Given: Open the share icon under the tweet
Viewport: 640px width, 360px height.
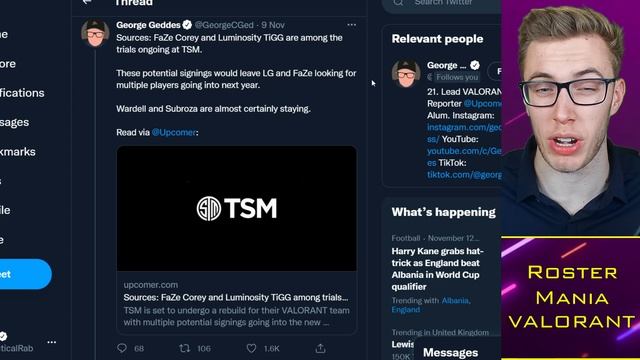Looking at the screenshot, I should [x=320, y=348].
